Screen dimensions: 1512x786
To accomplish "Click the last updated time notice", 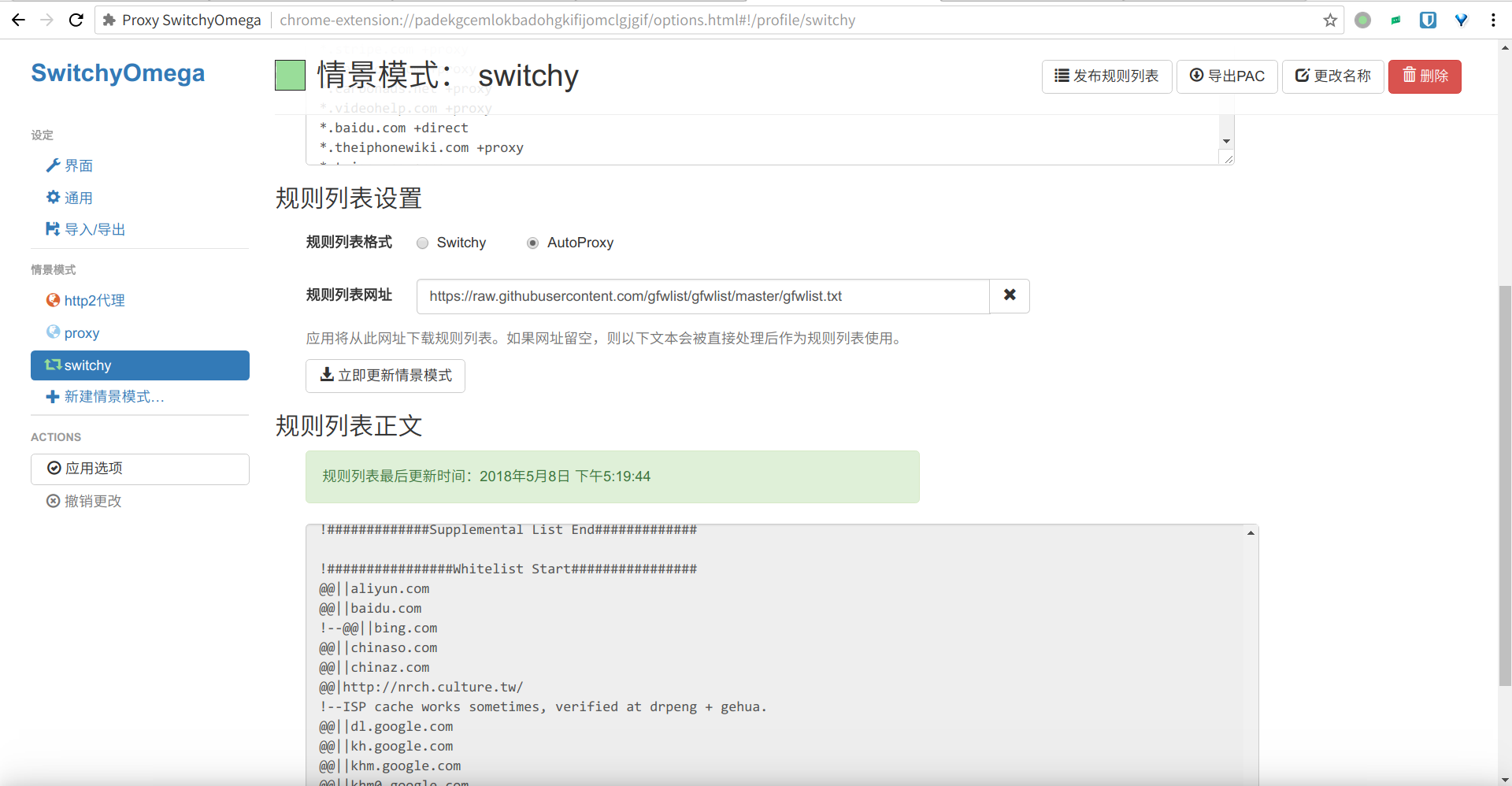I will click(613, 476).
